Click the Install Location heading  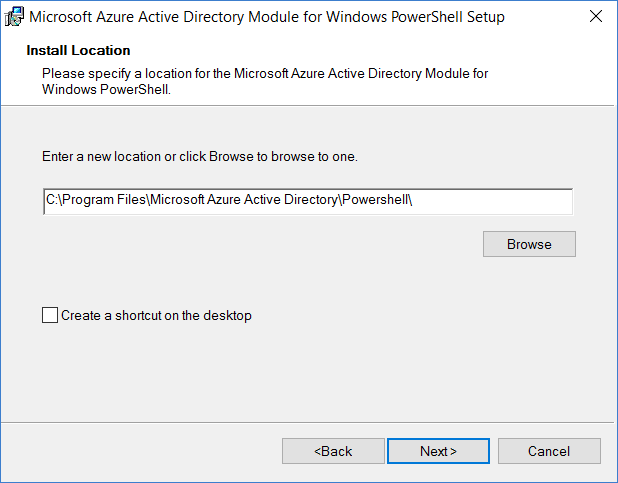pyautogui.click(x=78, y=50)
